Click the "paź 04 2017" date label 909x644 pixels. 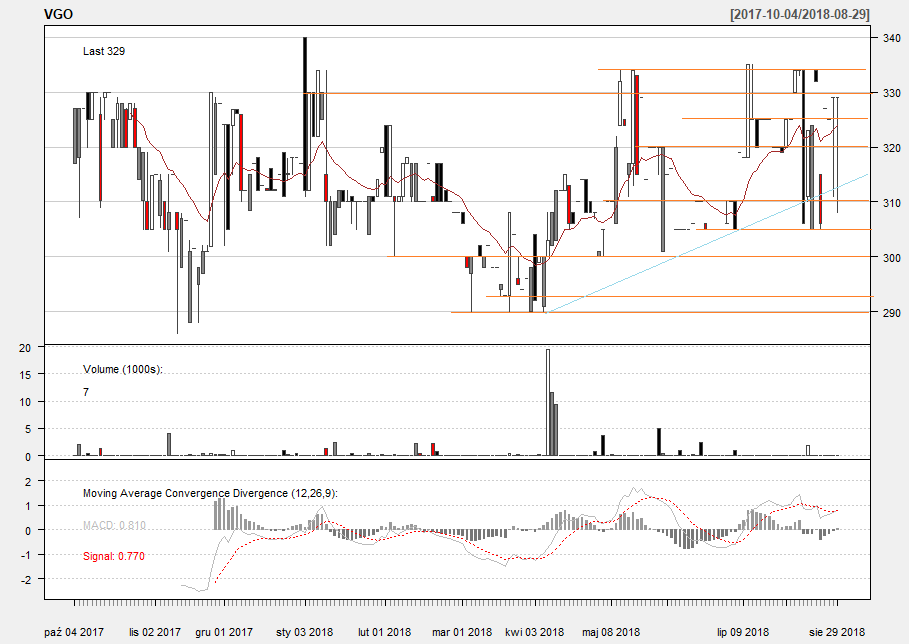tap(74, 632)
